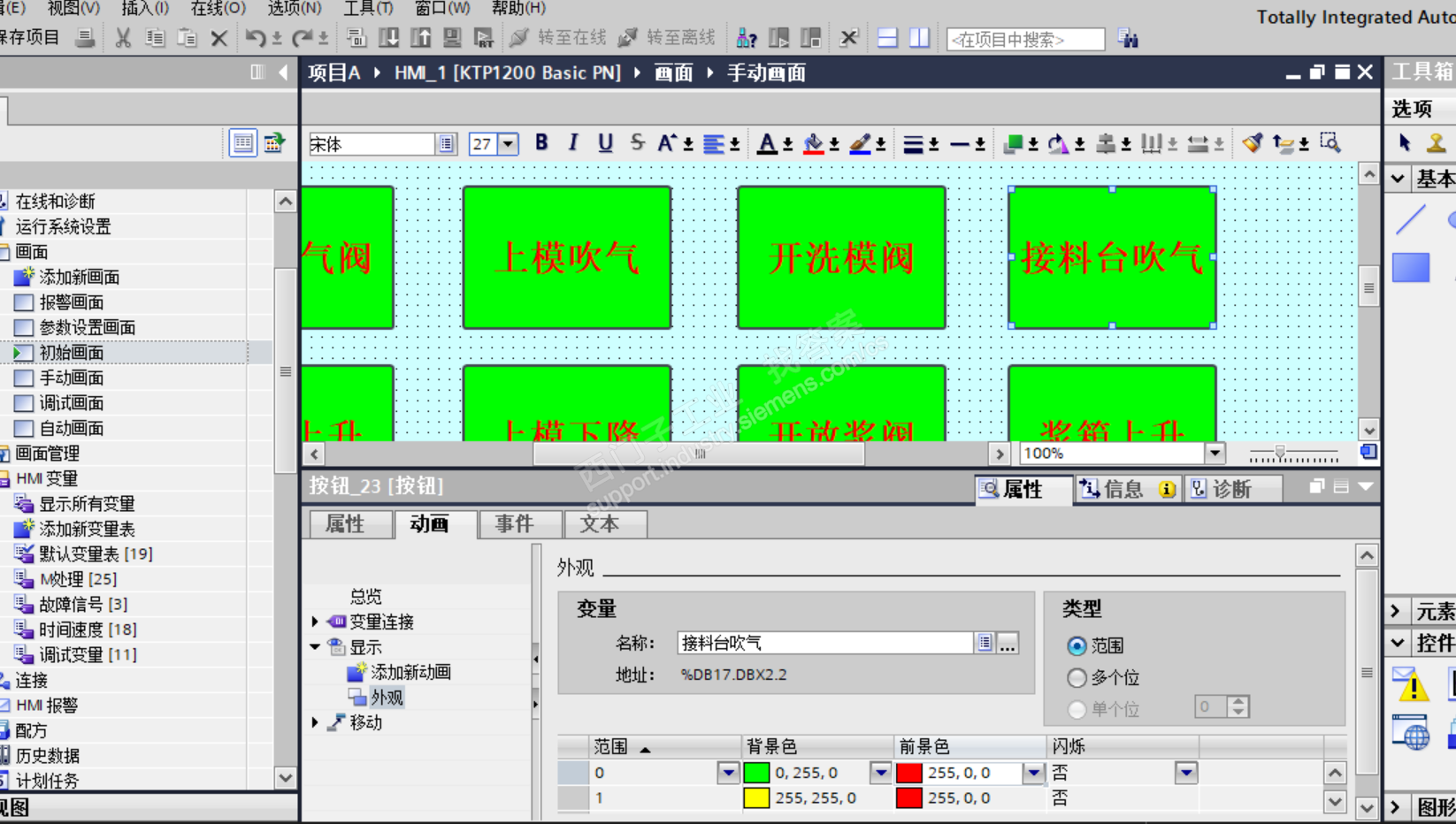The height and width of the screenshot is (824, 1456).
Task: Pick the alarm view control with warning icon
Action: point(1411,683)
